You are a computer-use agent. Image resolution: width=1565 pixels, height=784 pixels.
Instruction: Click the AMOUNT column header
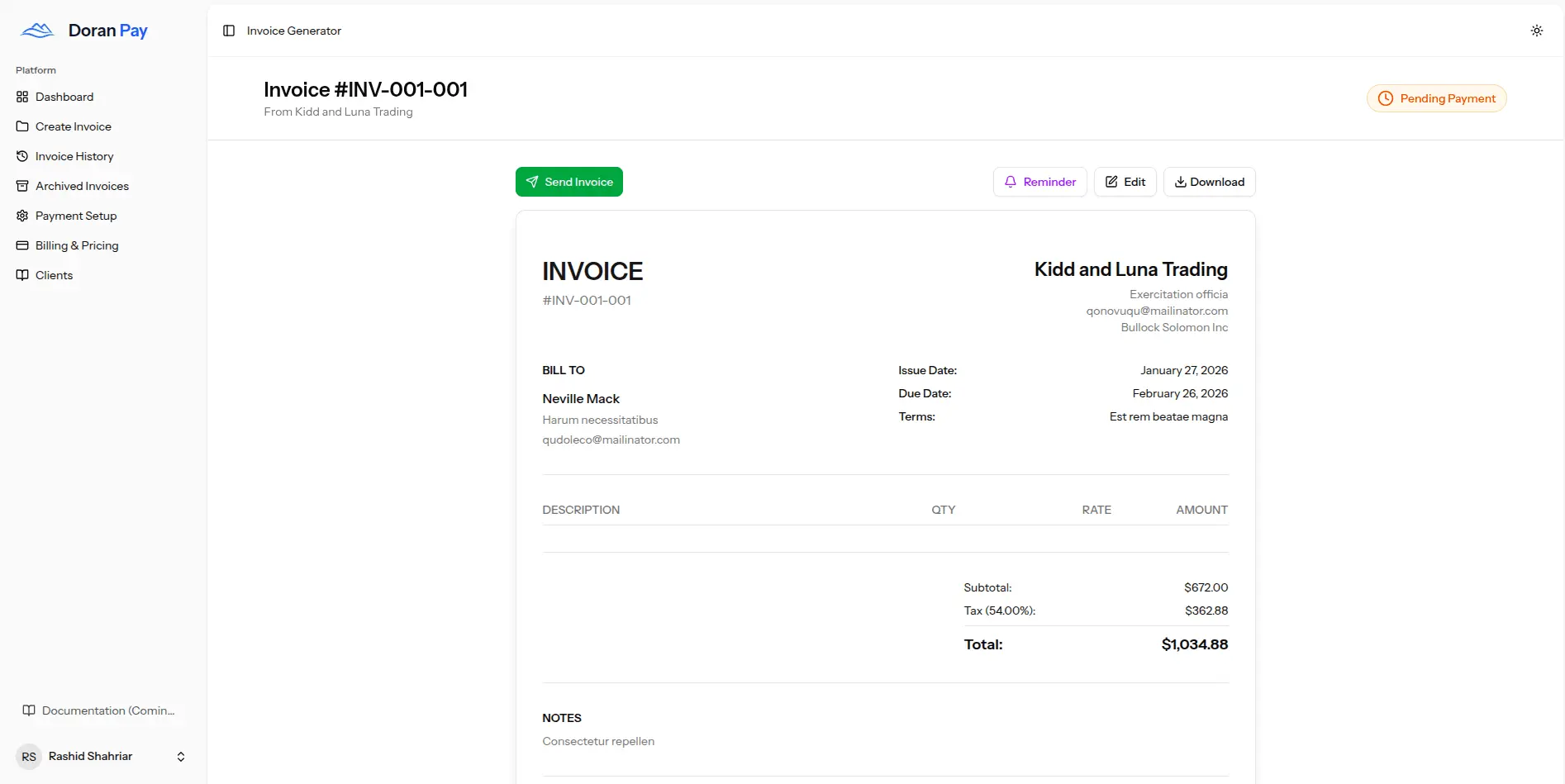[x=1202, y=510]
